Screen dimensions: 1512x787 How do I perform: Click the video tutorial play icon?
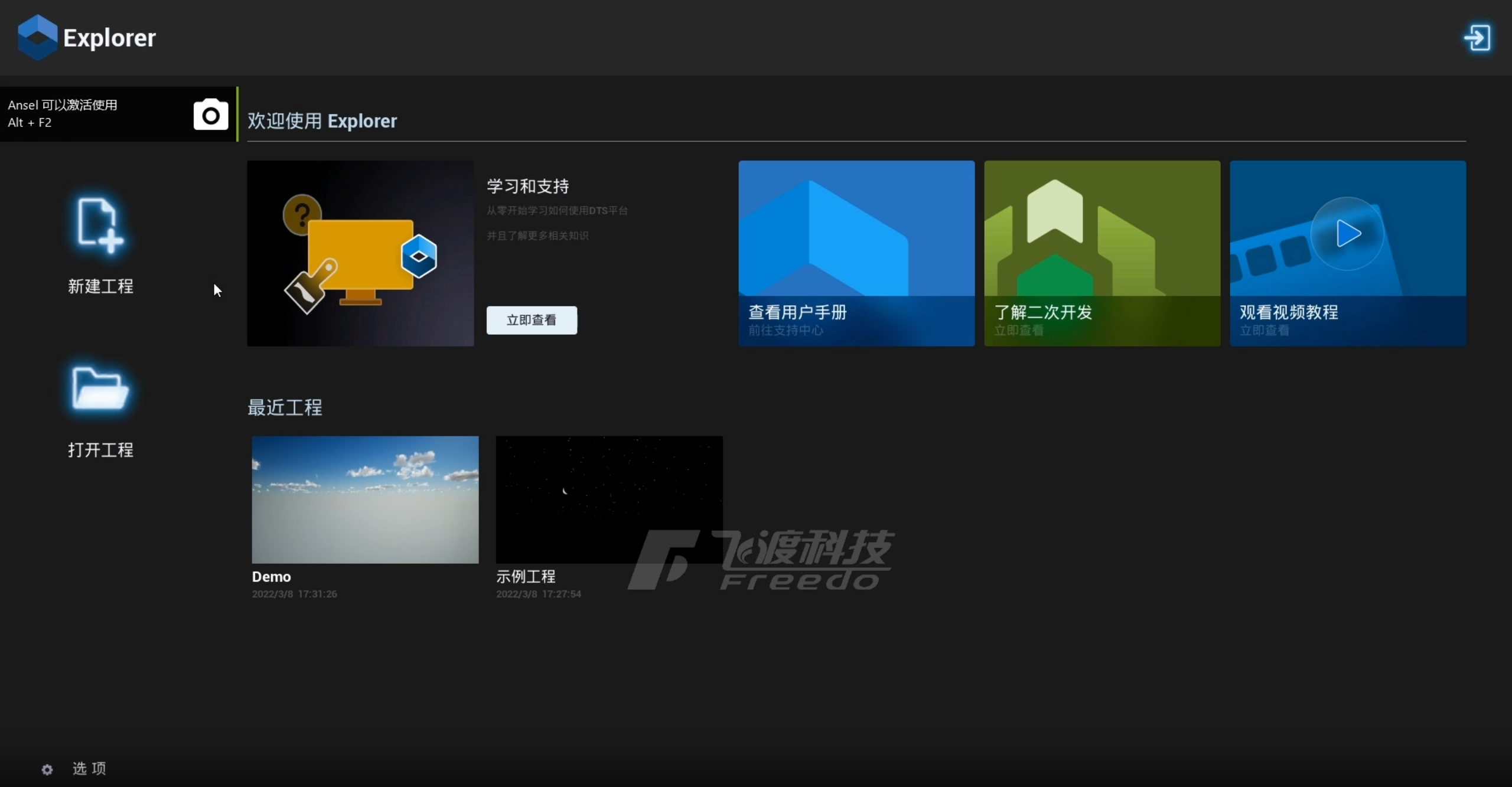pos(1347,234)
